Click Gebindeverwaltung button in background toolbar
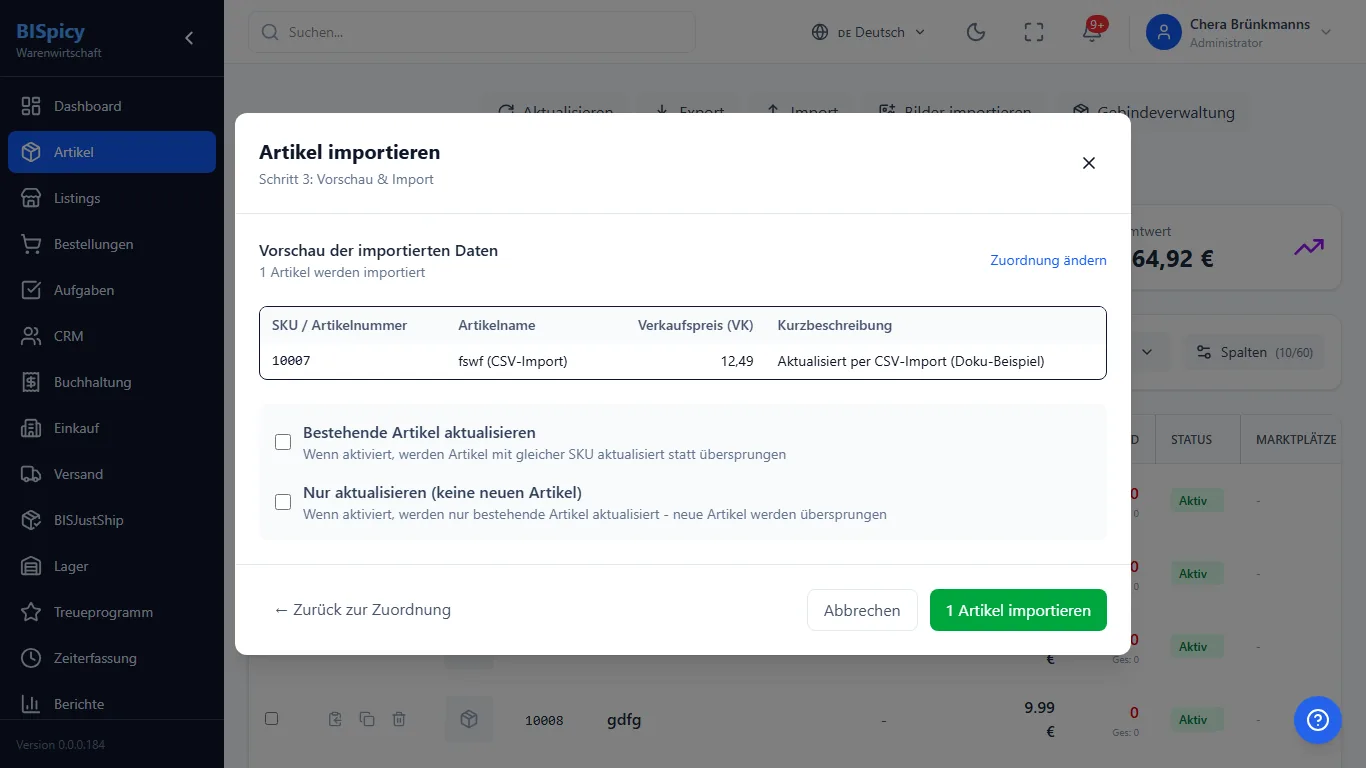The width and height of the screenshot is (1366, 768). pos(1154,113)
